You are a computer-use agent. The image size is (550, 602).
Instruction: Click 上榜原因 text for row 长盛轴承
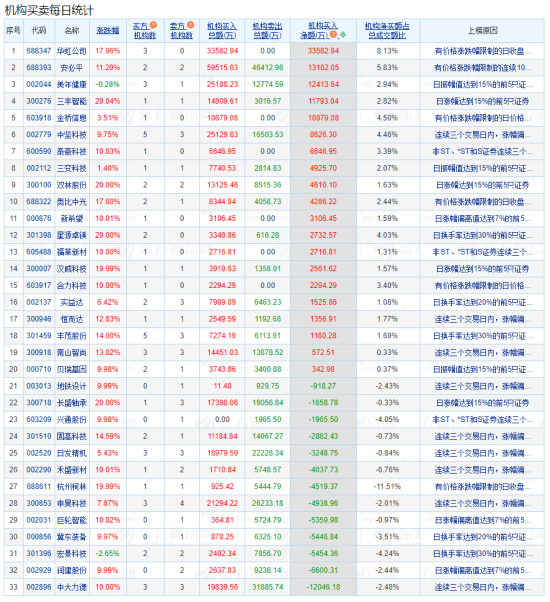pos(482,403)
